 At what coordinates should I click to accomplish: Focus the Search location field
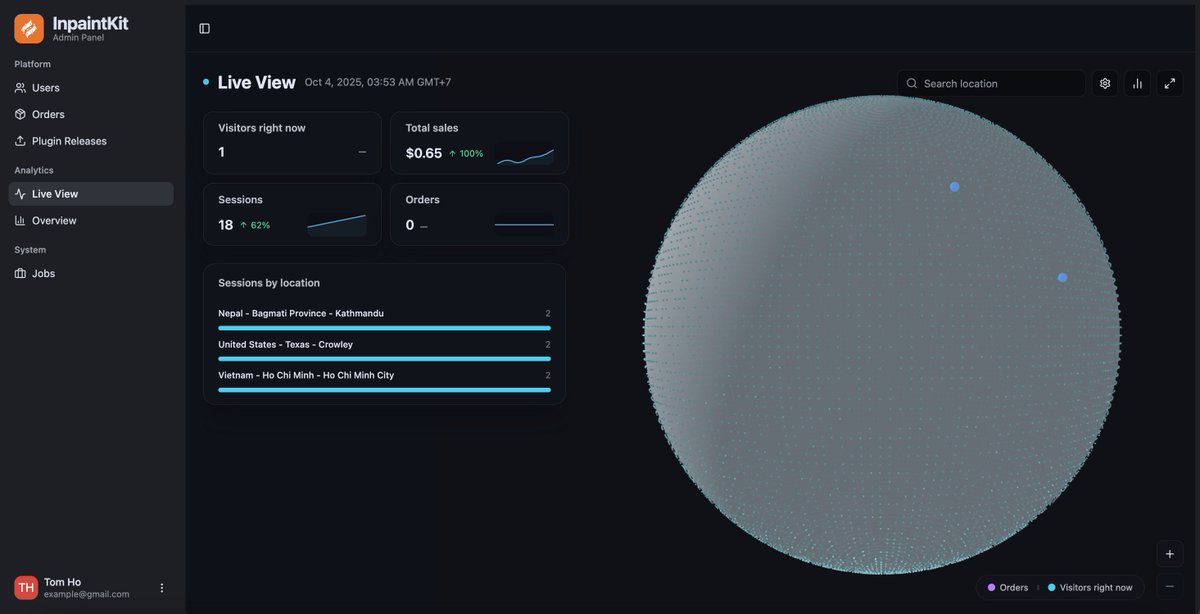click(x=991, y=83)
